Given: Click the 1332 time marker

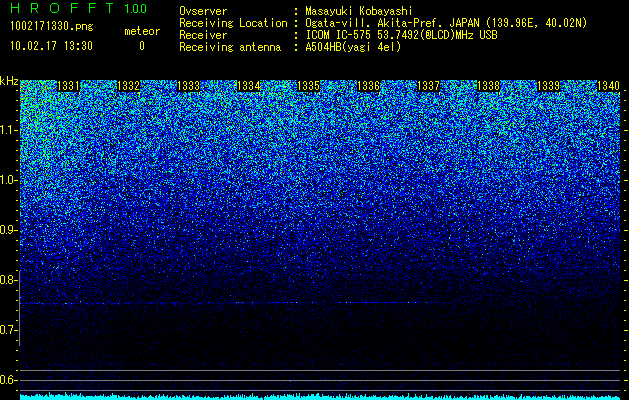Looking at the screenshot, I should (x=128, y=86).
